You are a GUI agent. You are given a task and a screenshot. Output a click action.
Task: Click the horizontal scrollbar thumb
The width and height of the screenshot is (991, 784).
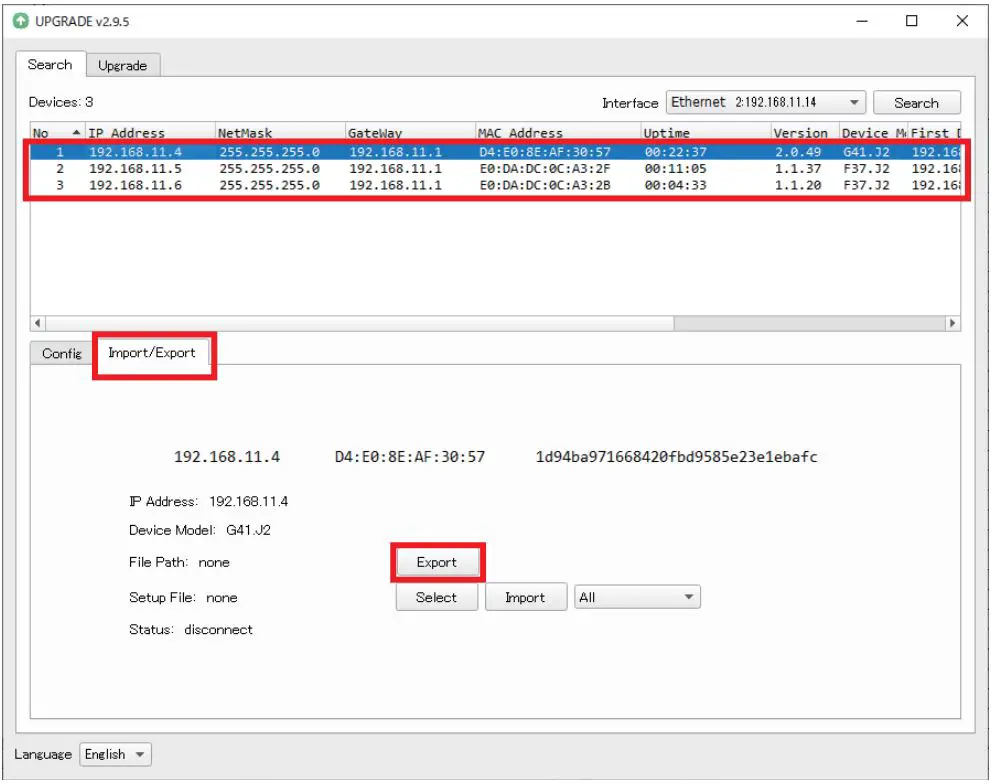point(360,323)
